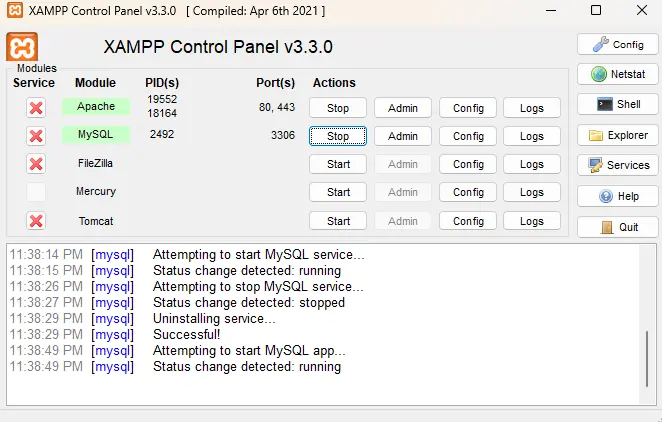This screenshot has height=422, width=662.
Task: Toggle Tomcat service install red X
Action: click(x=36, y=221)
